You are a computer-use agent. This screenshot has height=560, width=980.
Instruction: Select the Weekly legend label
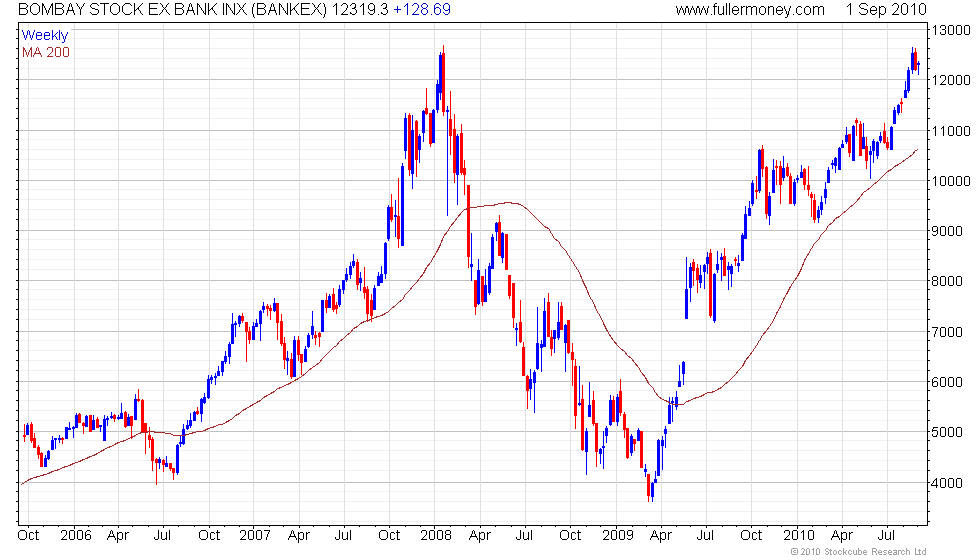click(x=44, y=36)
